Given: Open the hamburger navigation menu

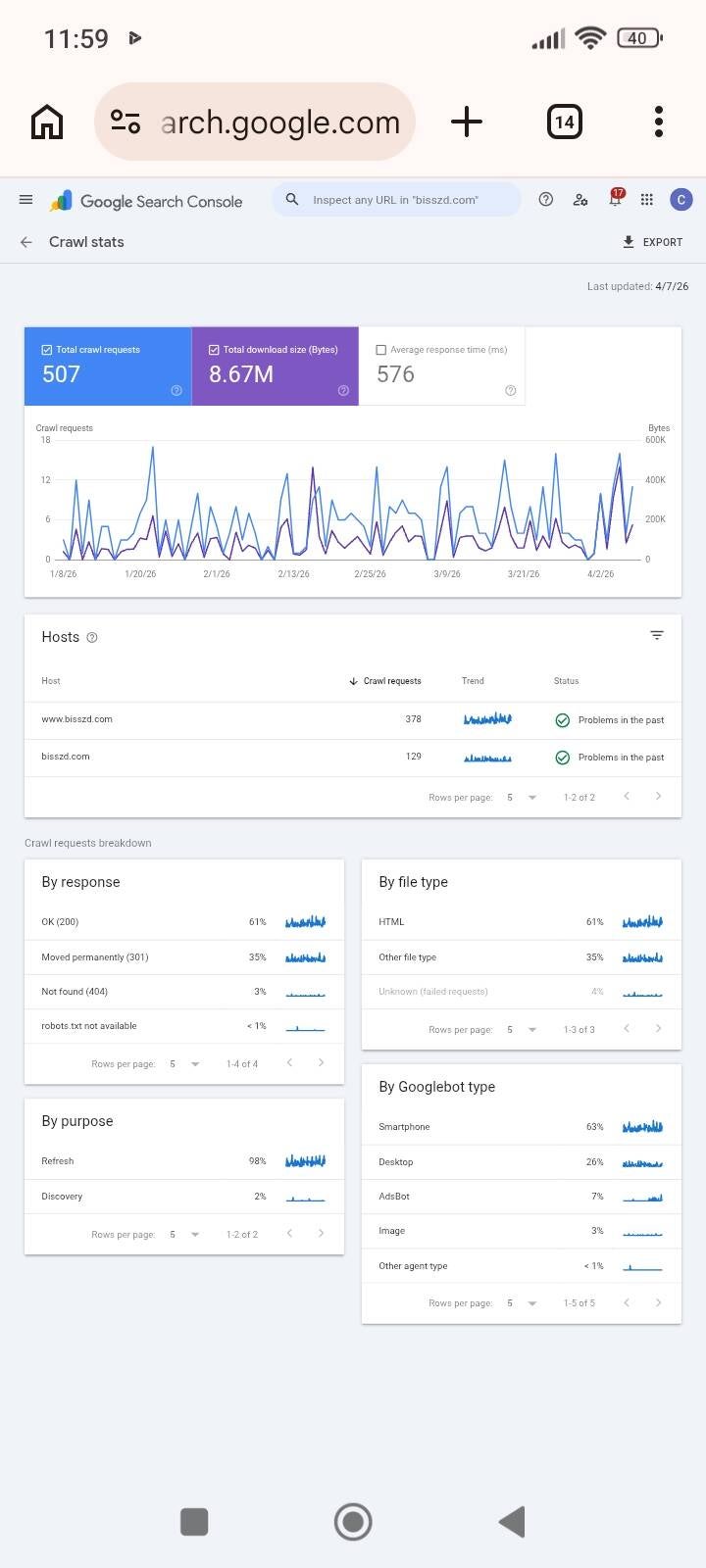Looking at the screenshot, I should (x=26, y=200).
